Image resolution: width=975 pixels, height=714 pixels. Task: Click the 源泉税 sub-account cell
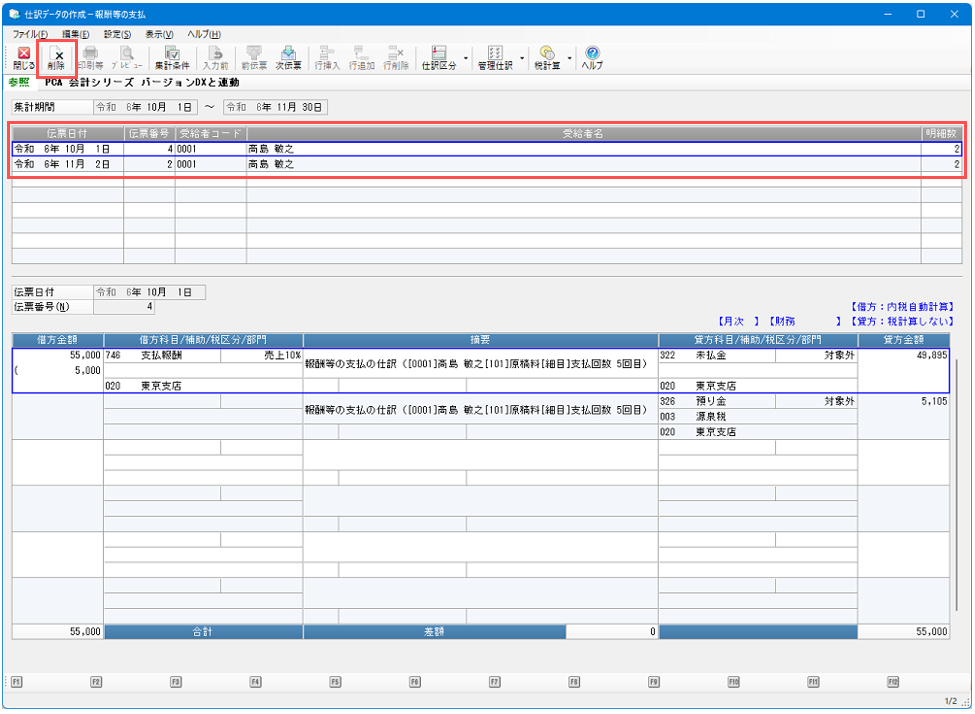point(758,417)
